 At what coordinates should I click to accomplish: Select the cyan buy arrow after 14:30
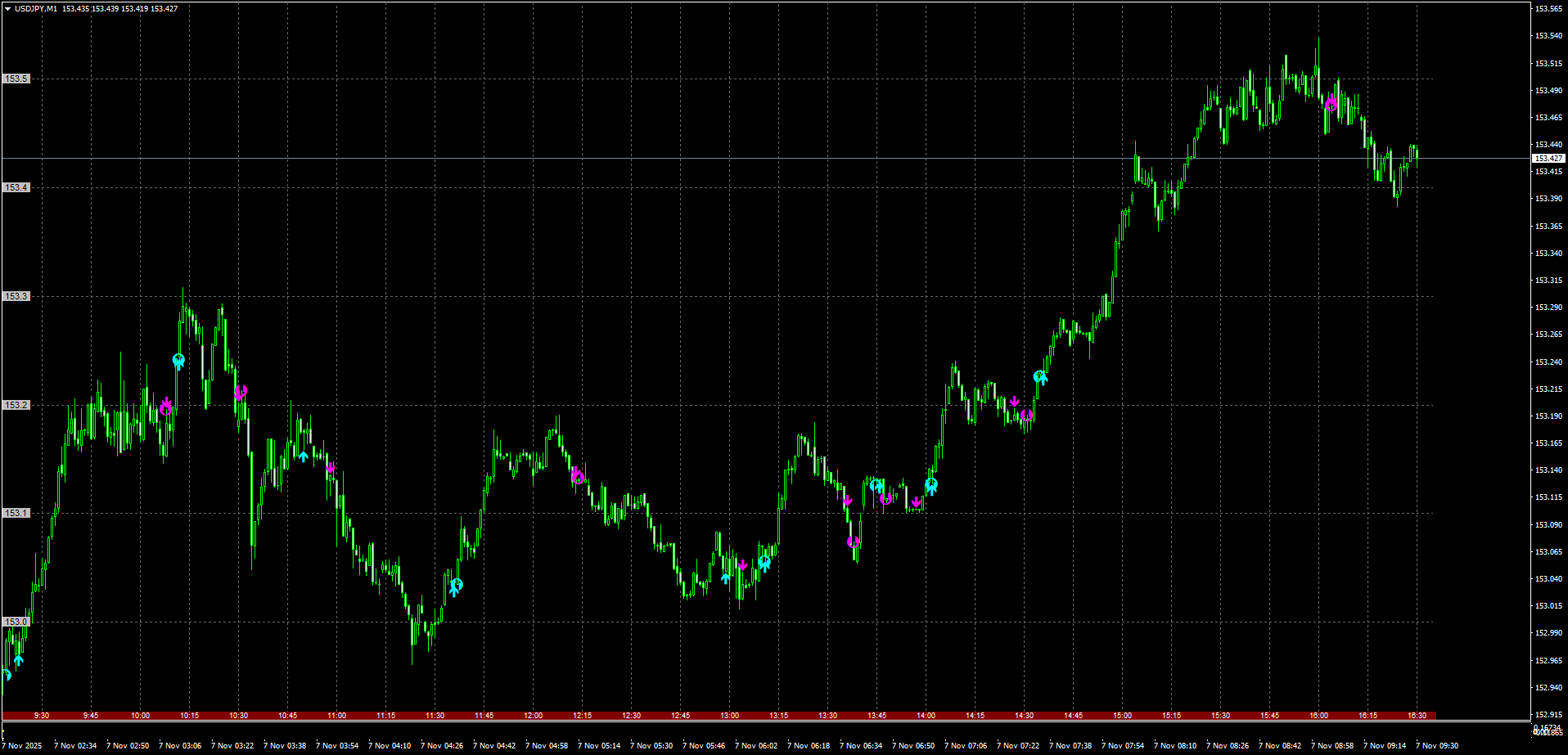(1040, 377)
